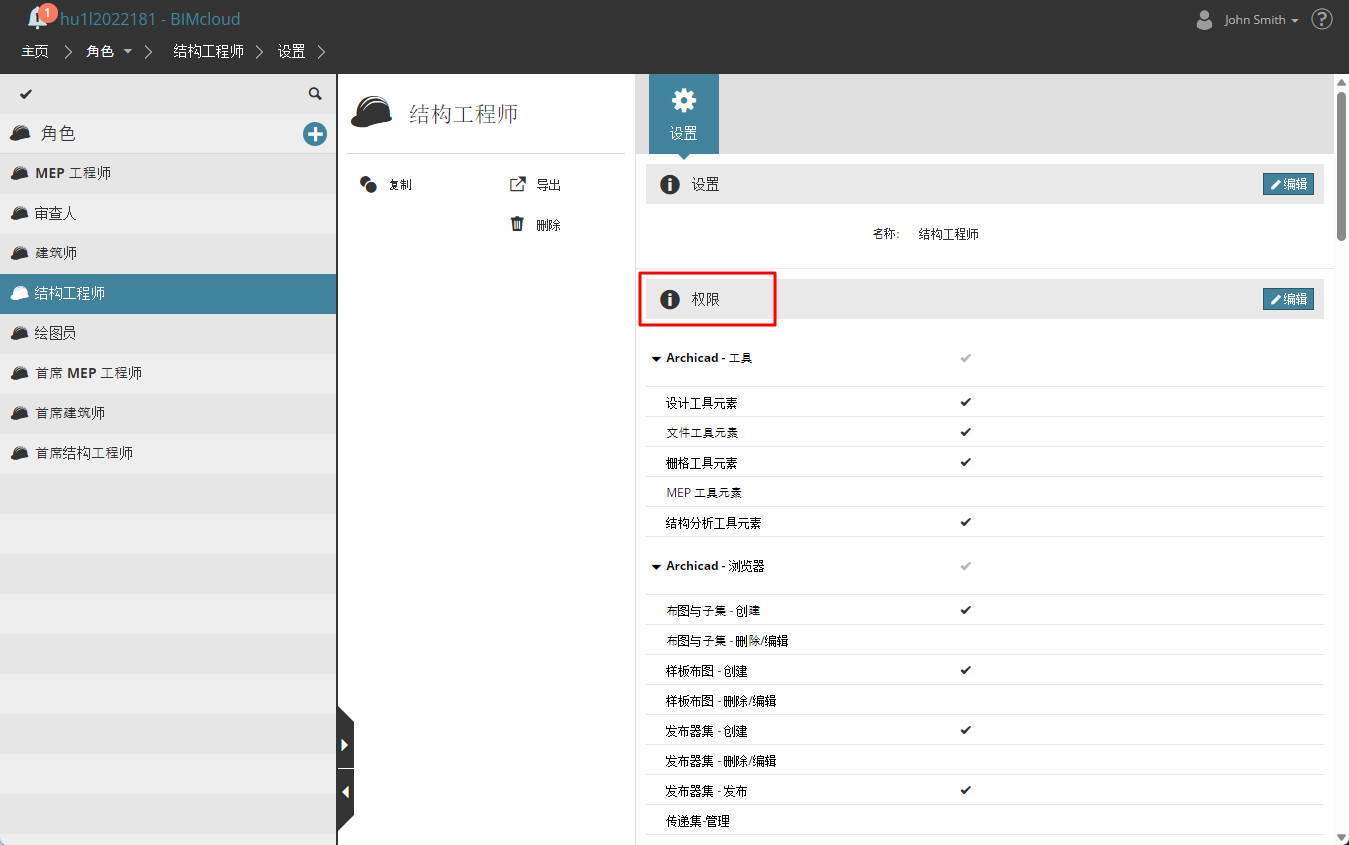Collapse the Archicad - 工具 permission group
The image size is (1349, 845).
tap(656, 358)
